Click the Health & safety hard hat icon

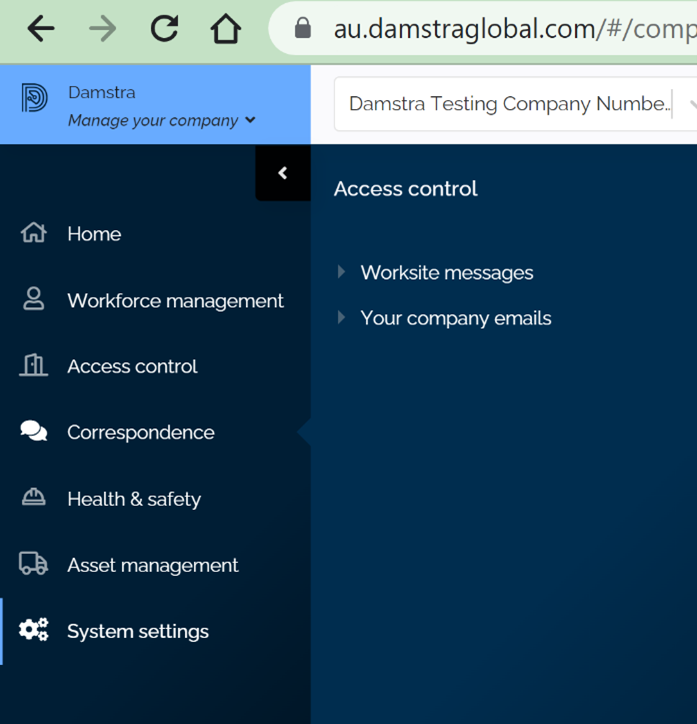pyautogui.click(x=34, y=498)
